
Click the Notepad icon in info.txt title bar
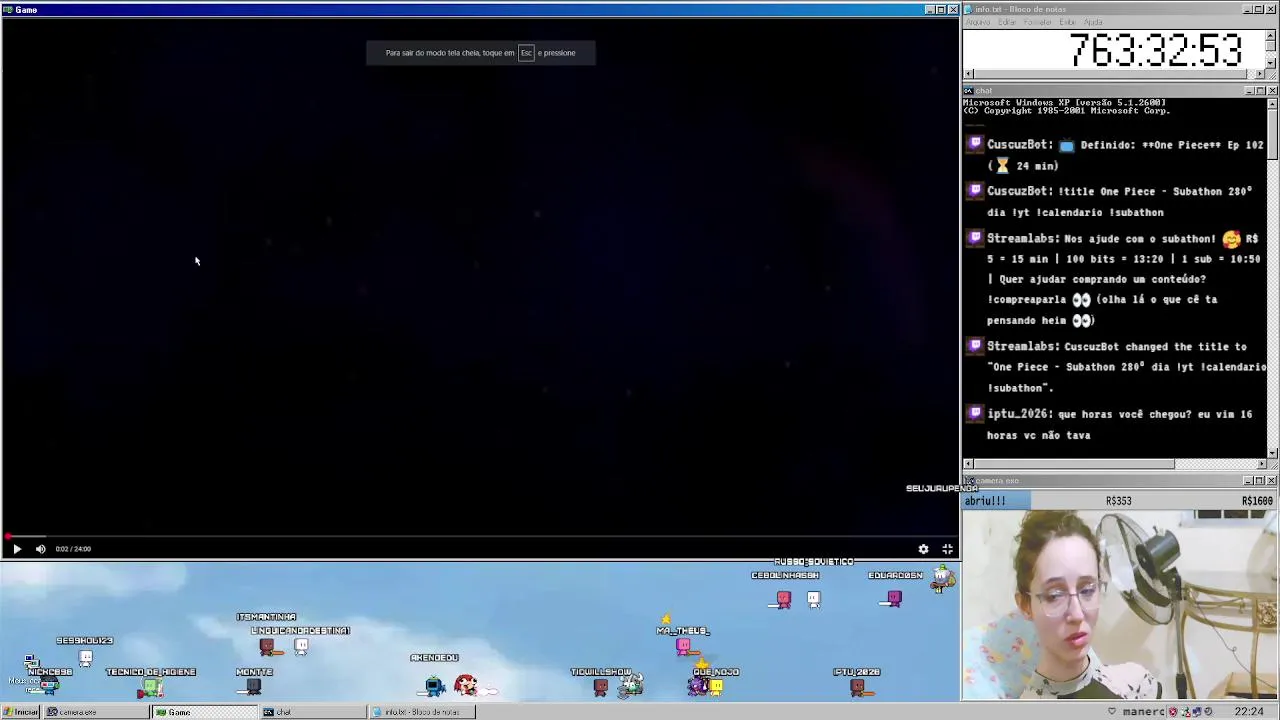click(x=969, y=9)
